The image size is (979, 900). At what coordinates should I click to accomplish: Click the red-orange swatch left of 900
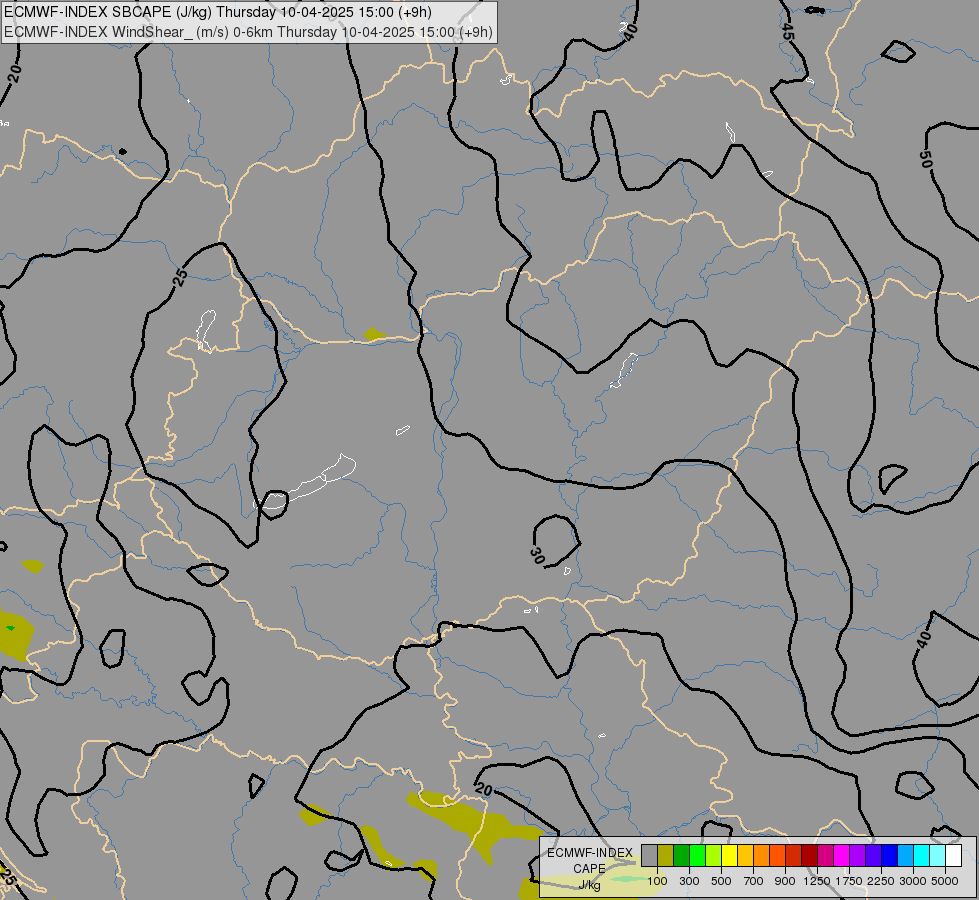pos(777,856)
